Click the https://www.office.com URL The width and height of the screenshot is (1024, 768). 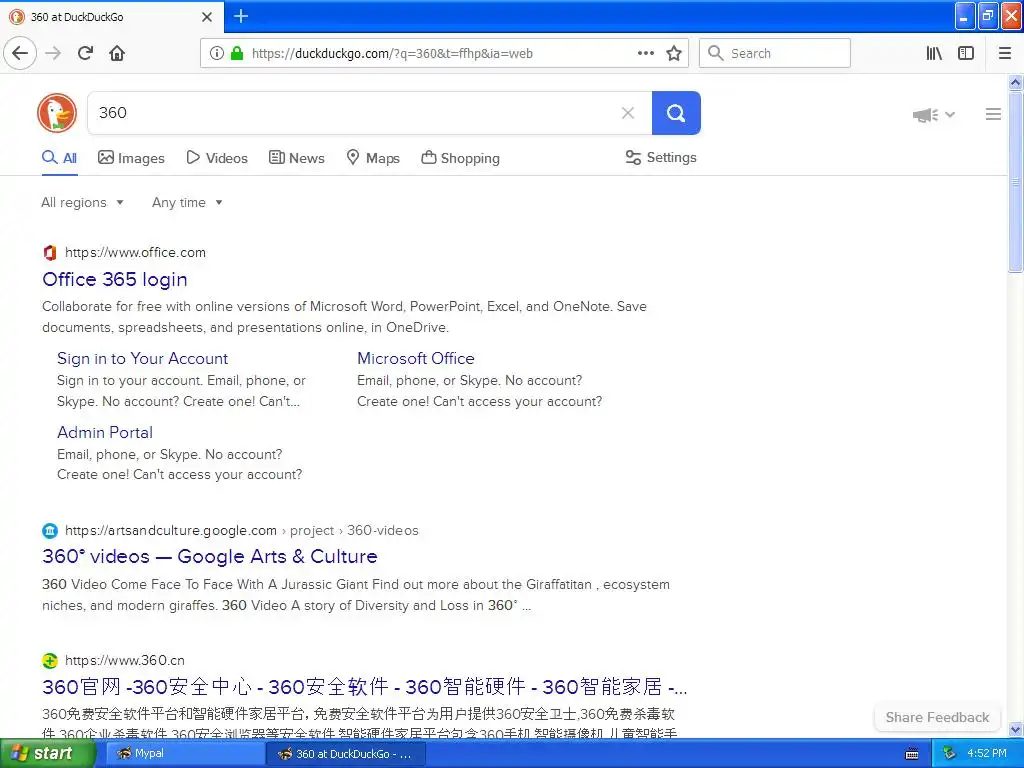click(135, 253)
